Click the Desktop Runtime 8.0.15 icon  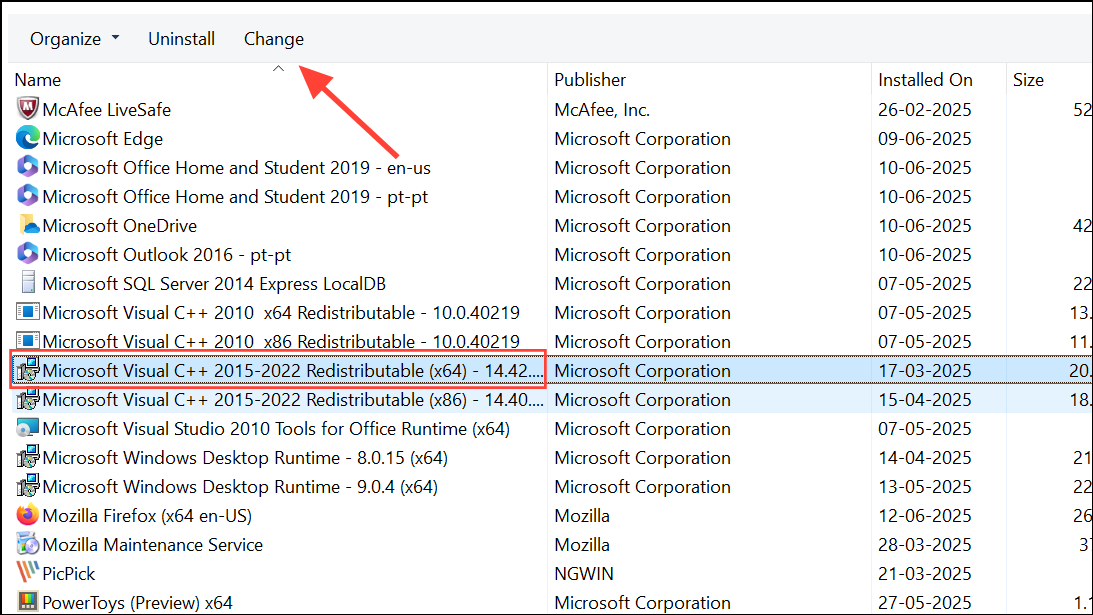(x=27, y=457)
